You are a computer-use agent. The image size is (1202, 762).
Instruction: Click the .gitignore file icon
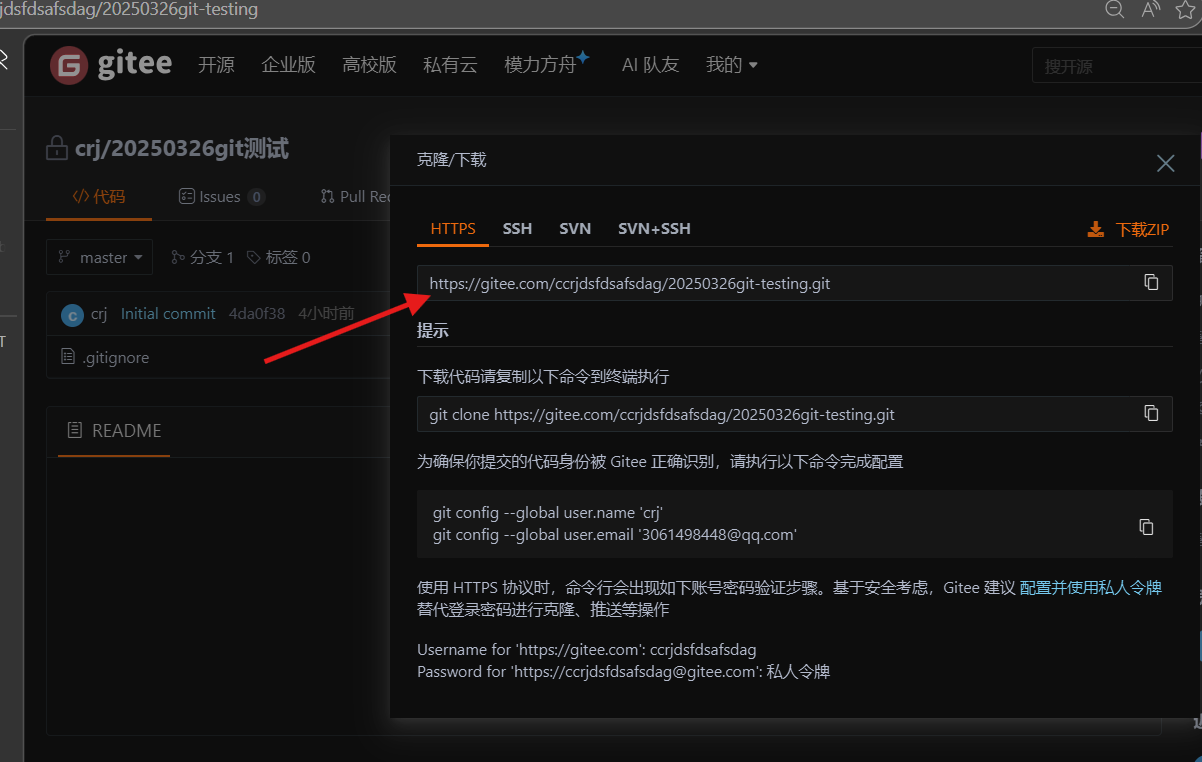68,357
